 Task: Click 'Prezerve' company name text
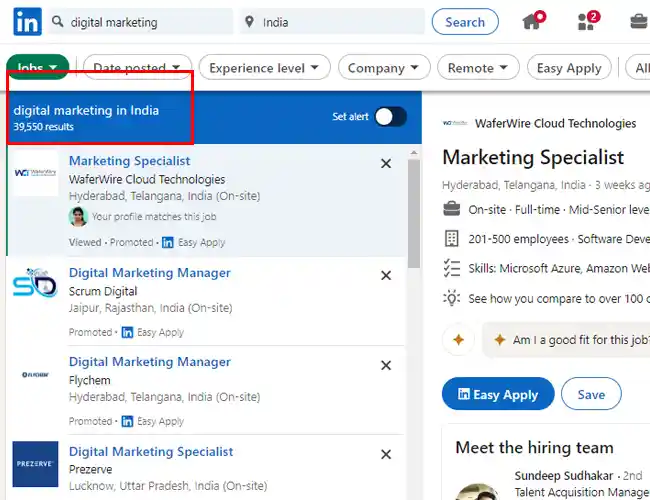click(90, 470)
